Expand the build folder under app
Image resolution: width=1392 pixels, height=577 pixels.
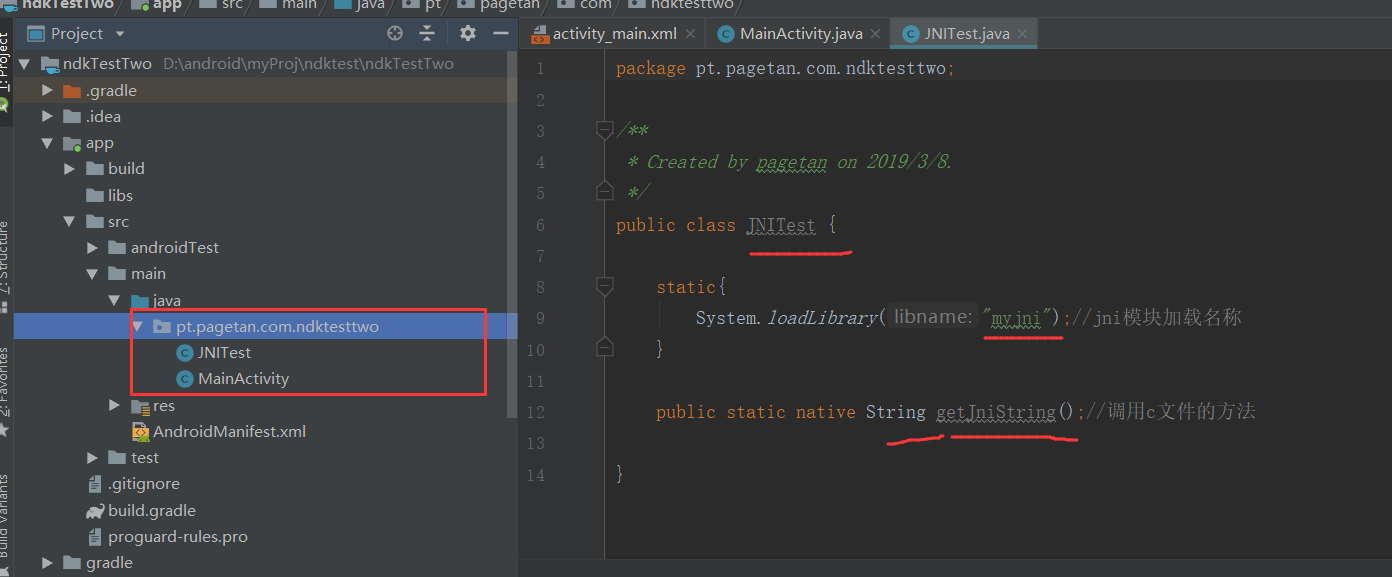[x=70, y=169]
